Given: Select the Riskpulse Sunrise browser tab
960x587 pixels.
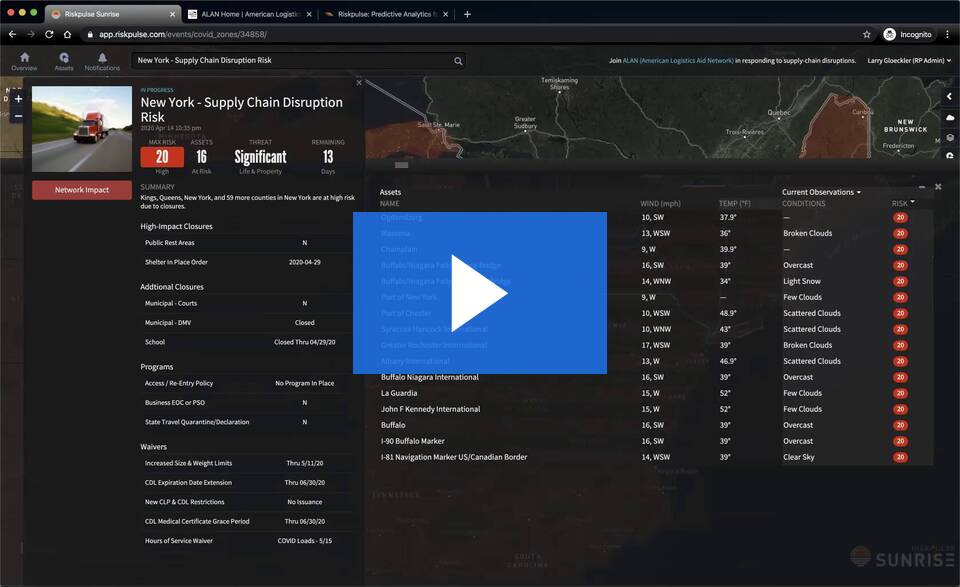Looking at the screenshot, I should click(113, 14).
